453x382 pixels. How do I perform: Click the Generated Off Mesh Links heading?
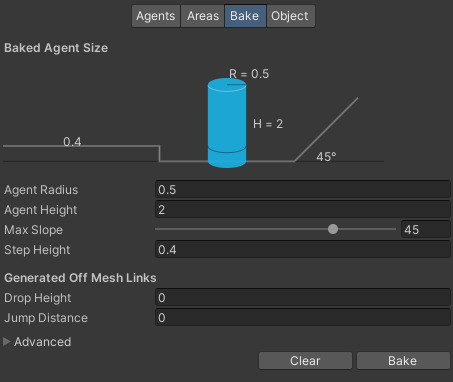pyautogui.click(x=80, y=278)
